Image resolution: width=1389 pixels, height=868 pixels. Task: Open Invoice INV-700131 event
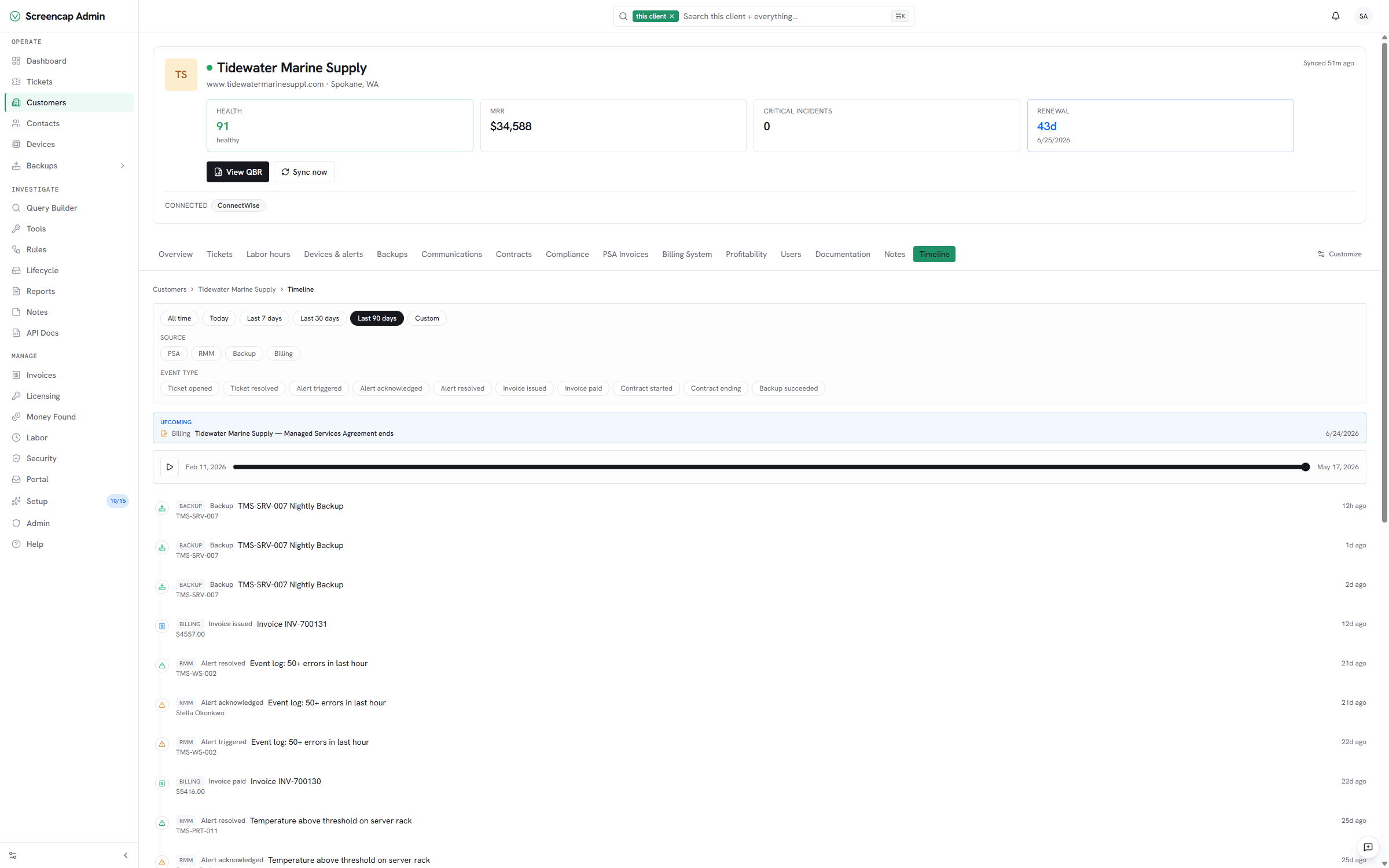point(292,624)
